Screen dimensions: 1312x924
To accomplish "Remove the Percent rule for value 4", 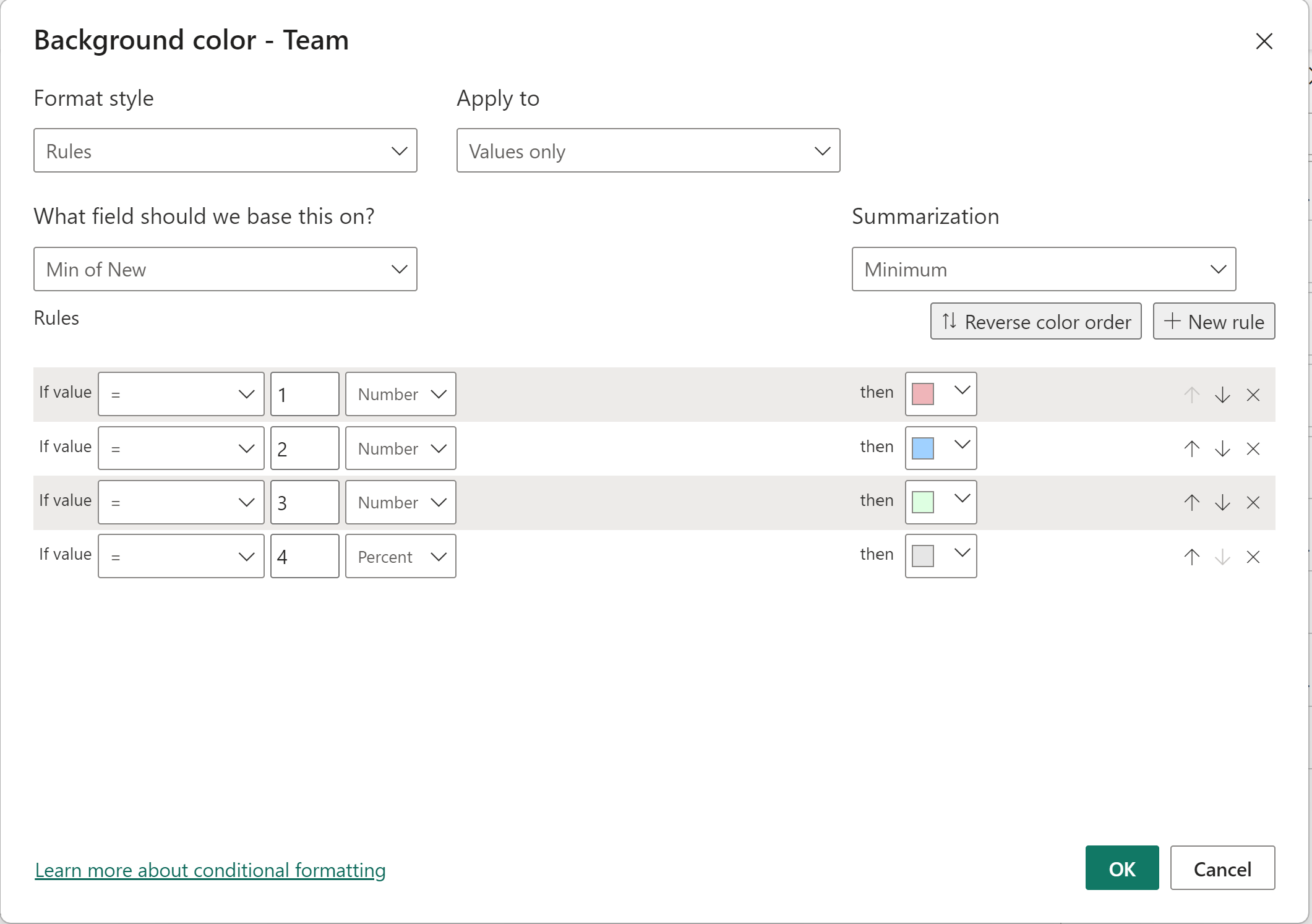I will click(1254, 556).
